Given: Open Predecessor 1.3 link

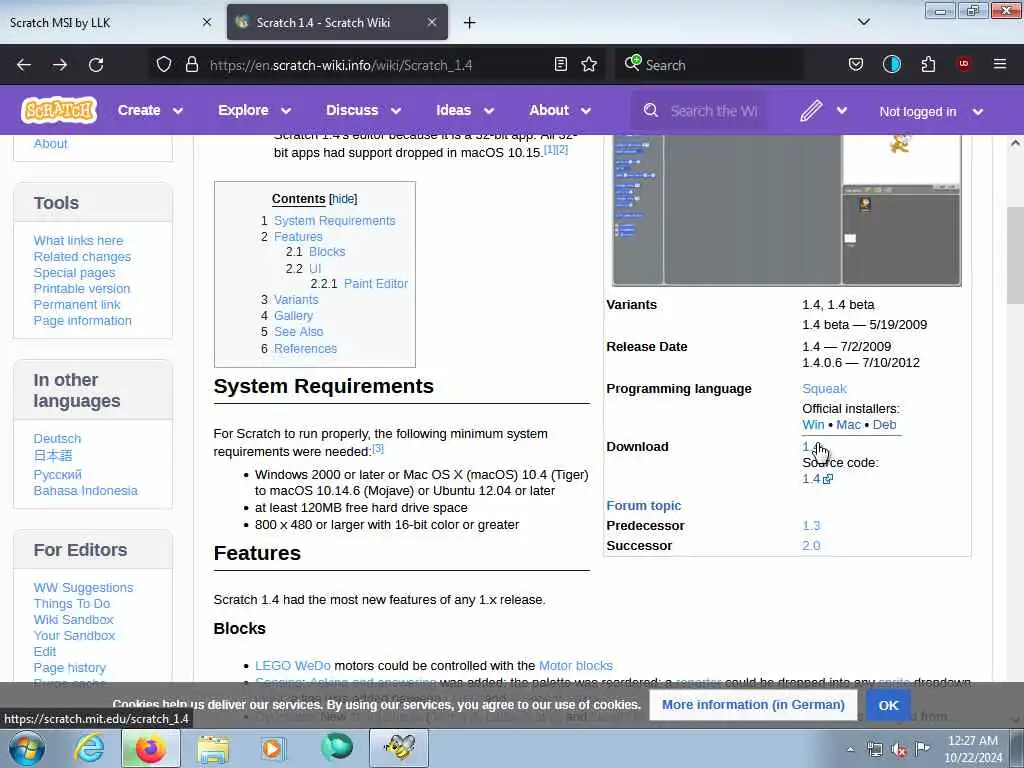Looking at the screenshot, I should click(x=811, y=526).
